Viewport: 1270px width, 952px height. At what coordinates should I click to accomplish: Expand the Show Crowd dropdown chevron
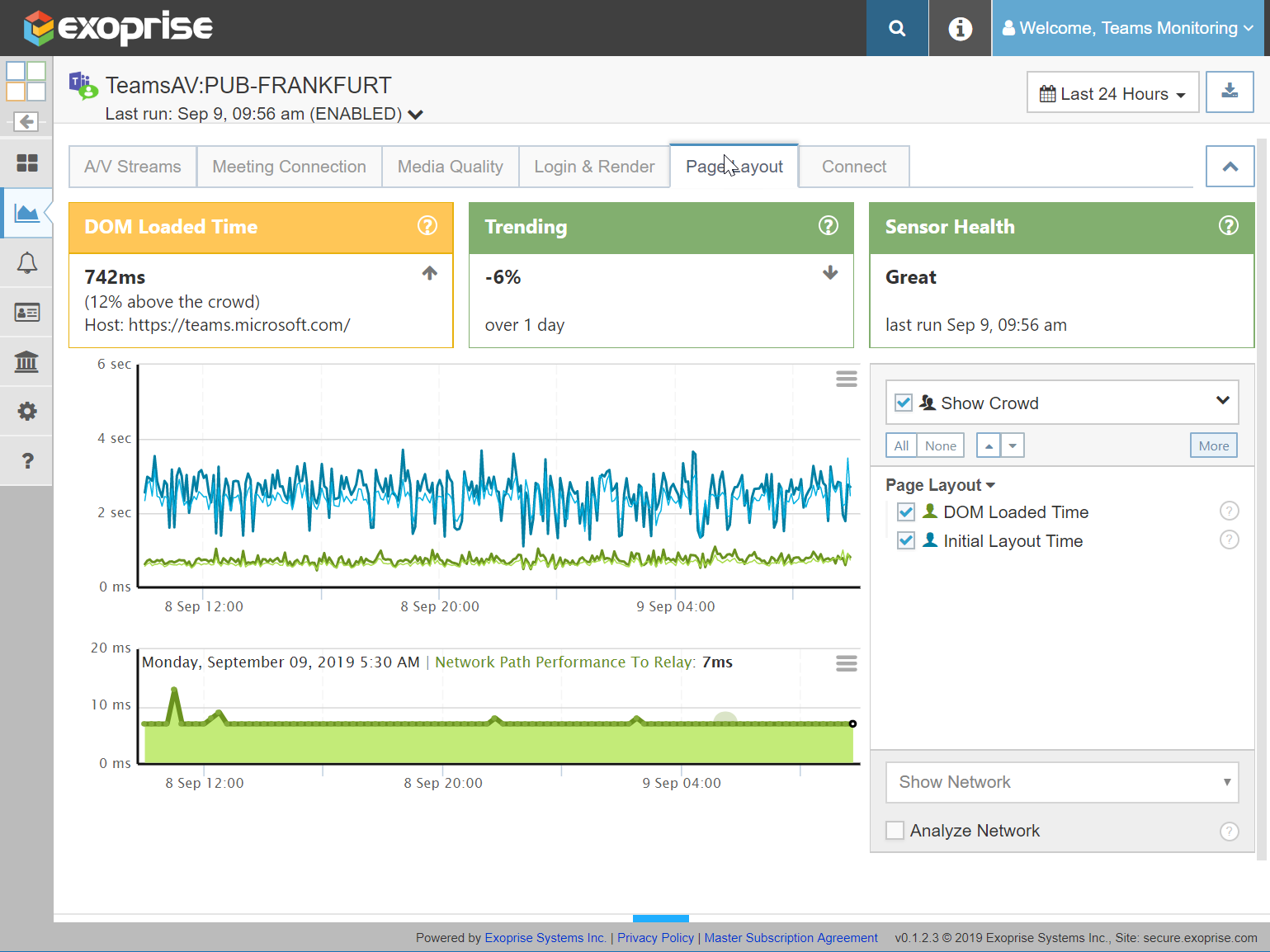coord(1222,401)
